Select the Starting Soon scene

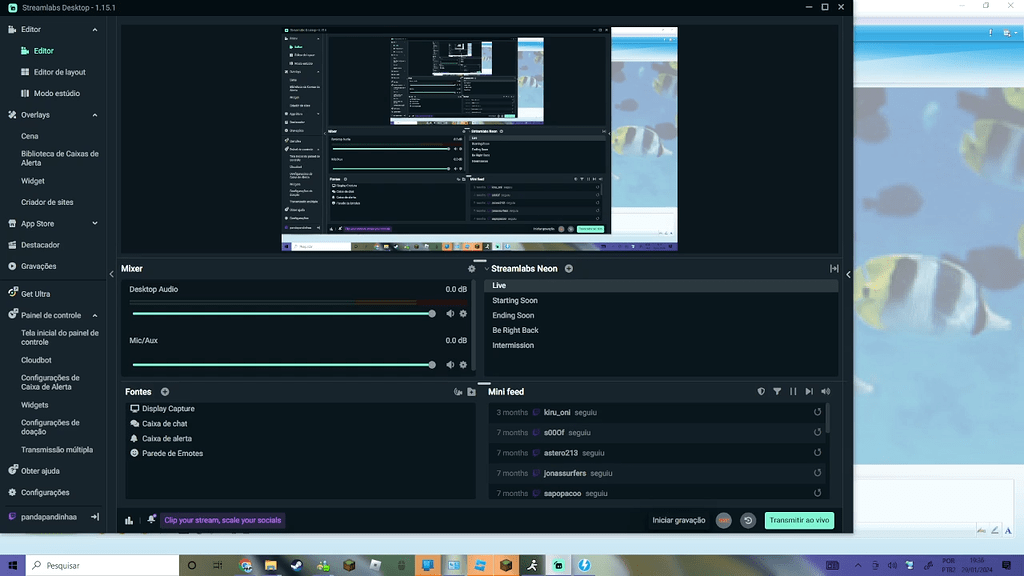click(515, 300)
